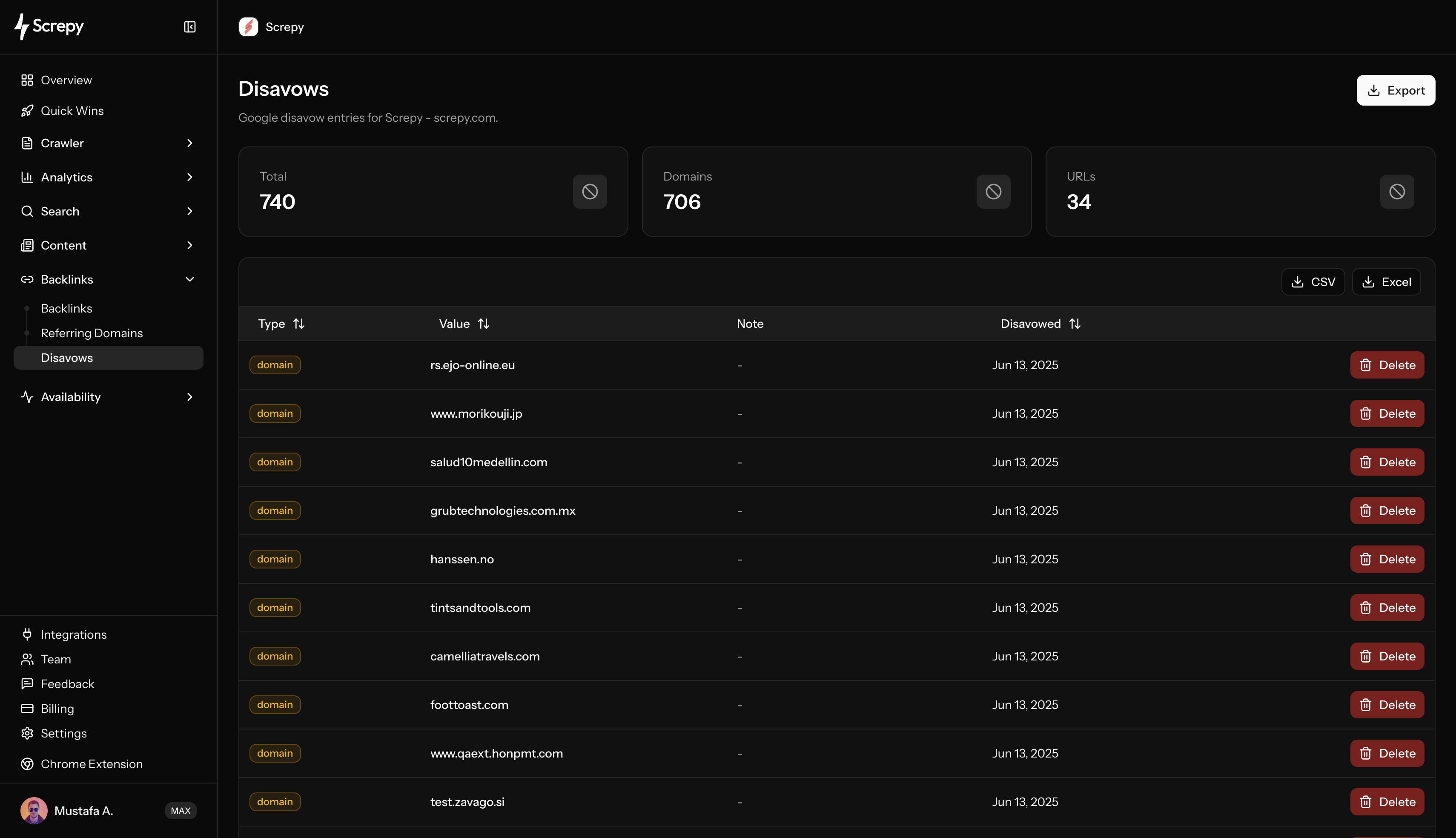Viewport: 1456px width, 838px height.
Task: Expand the Search menu chevron
Action: (x=190, y=211)
